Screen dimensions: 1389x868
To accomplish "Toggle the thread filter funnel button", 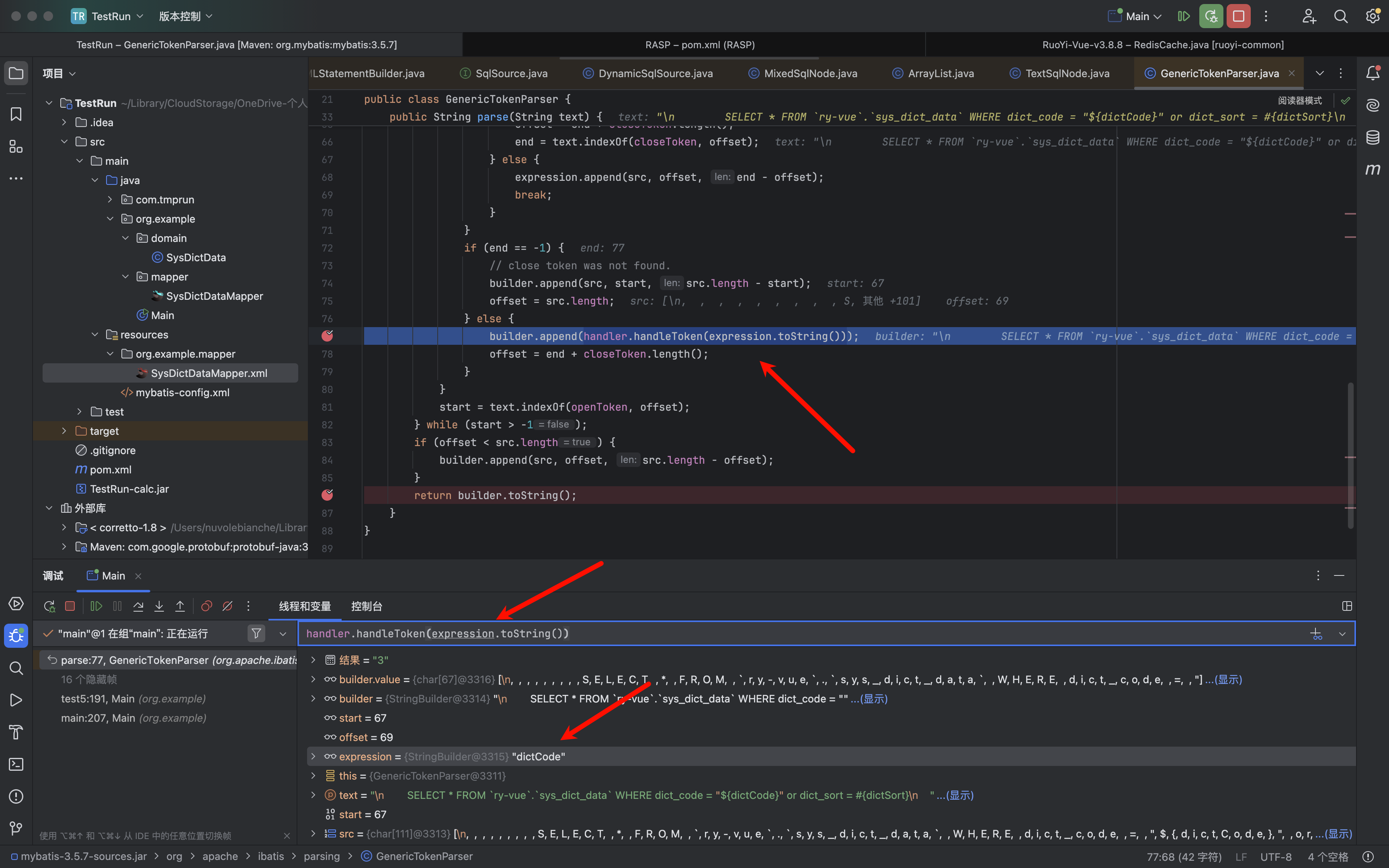I will point(256,634).
